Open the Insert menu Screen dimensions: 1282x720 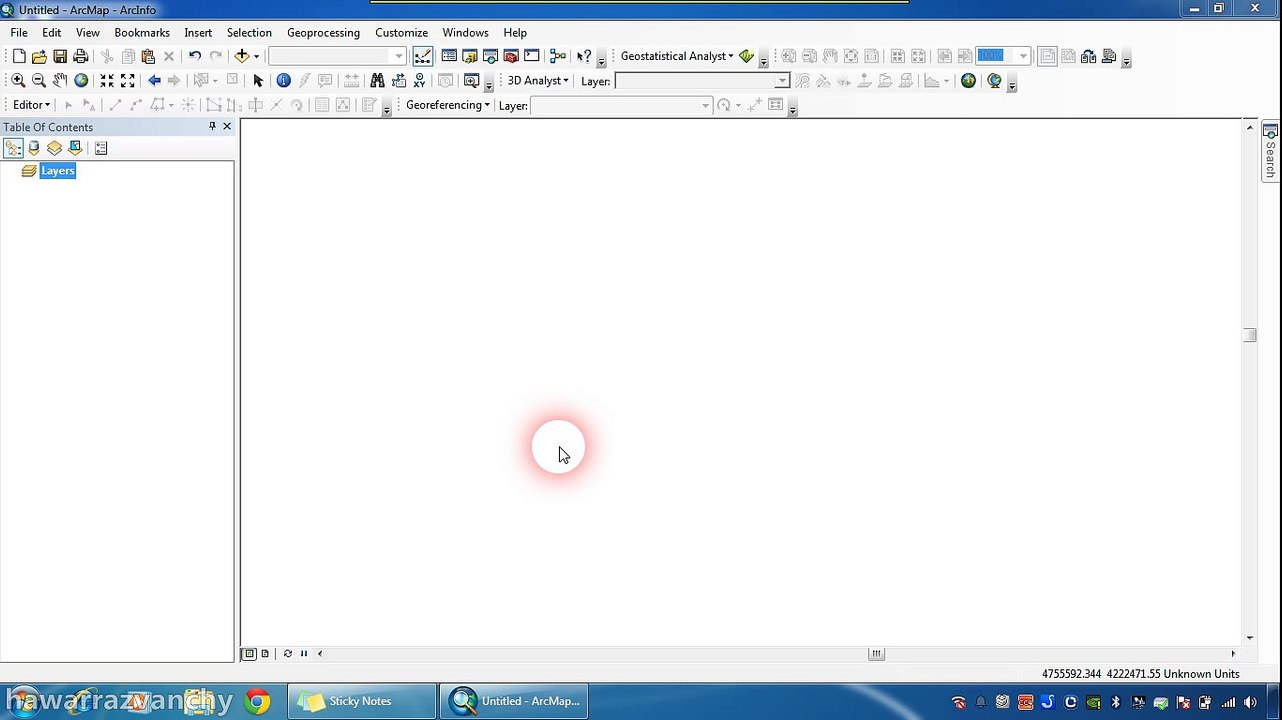[x=198, y=33]
